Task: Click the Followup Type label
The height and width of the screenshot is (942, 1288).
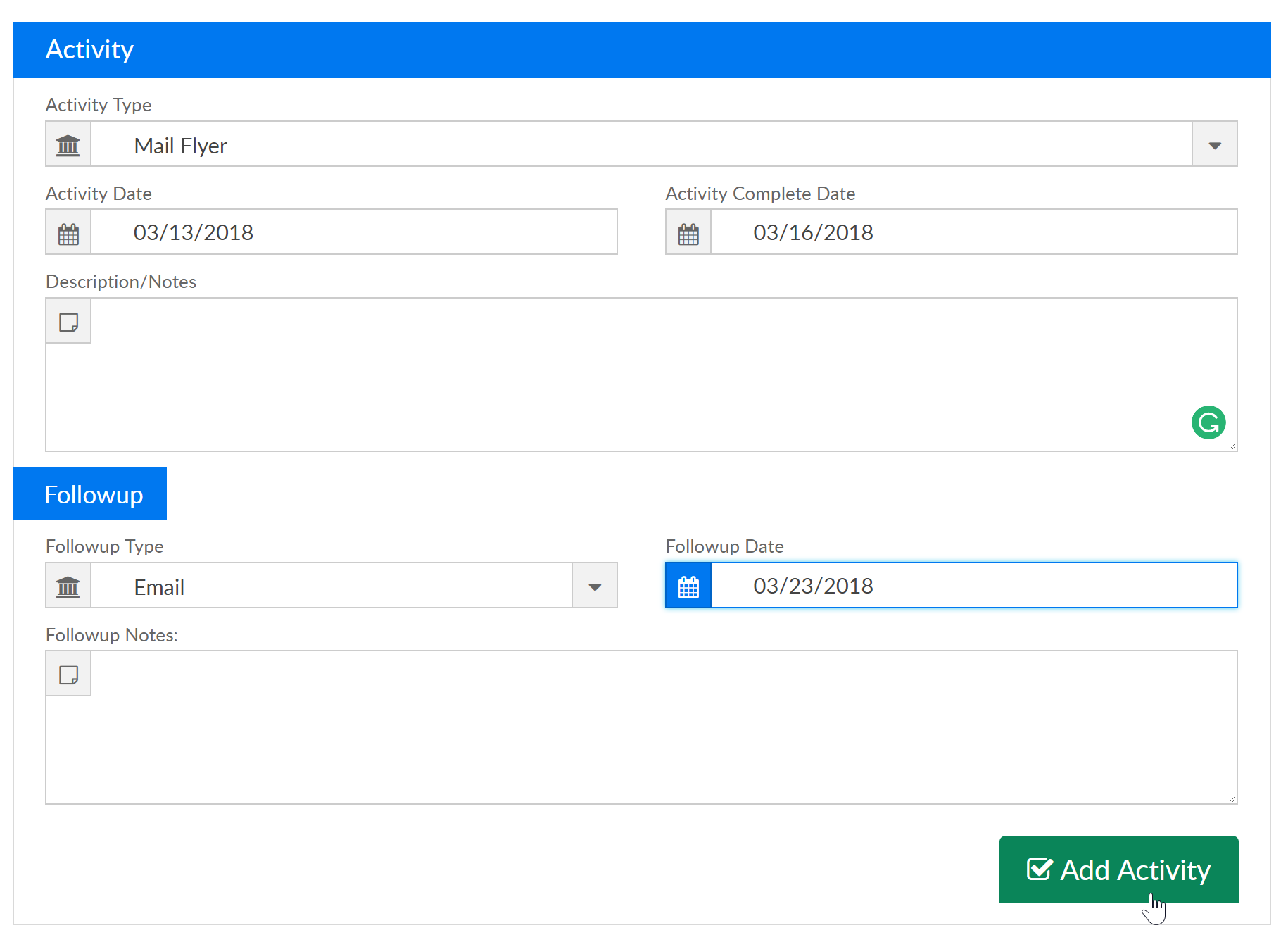Action: (x=104, y=546)
